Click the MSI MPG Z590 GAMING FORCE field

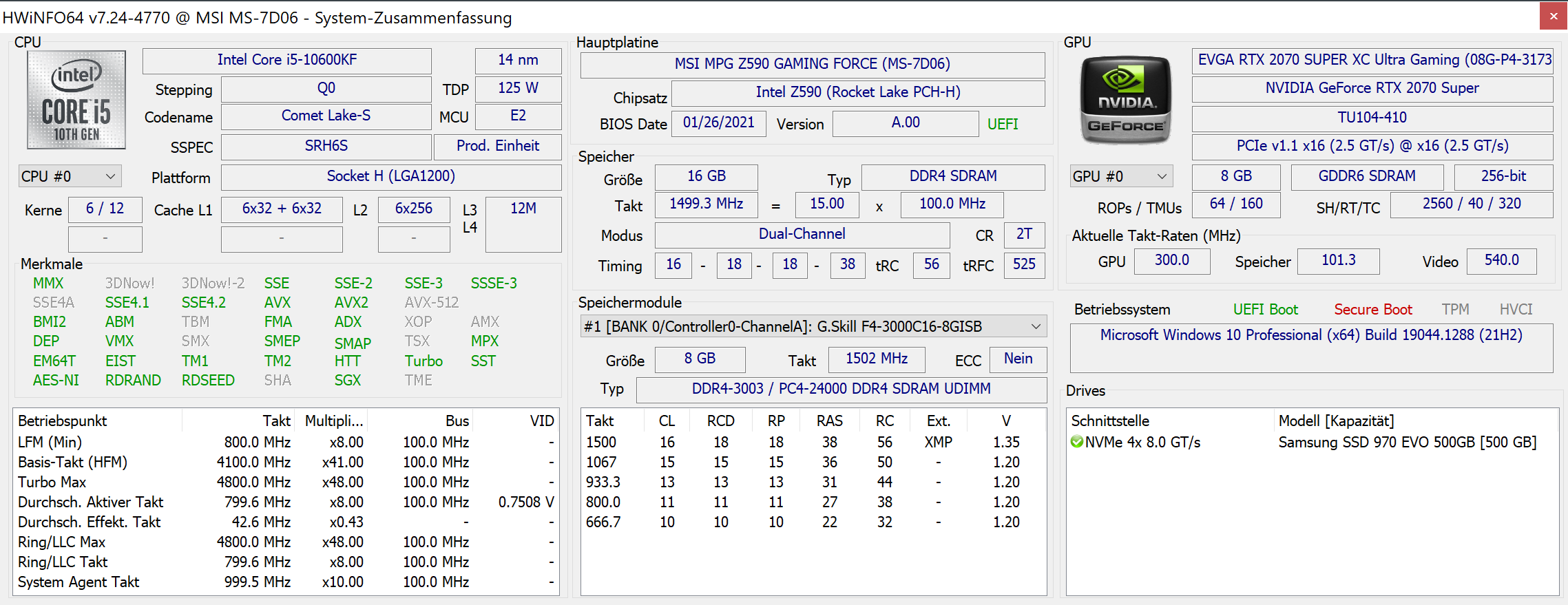813,64
